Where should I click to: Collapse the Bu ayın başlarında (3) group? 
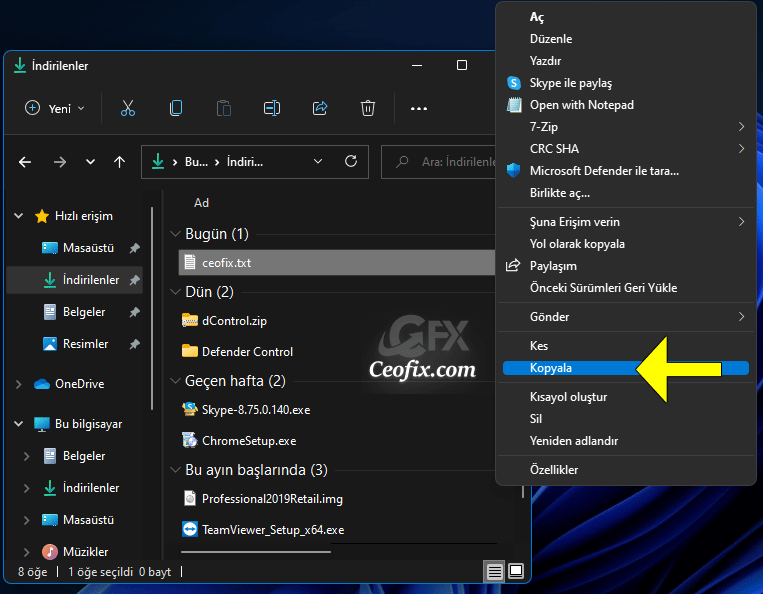tap(175, 470)
